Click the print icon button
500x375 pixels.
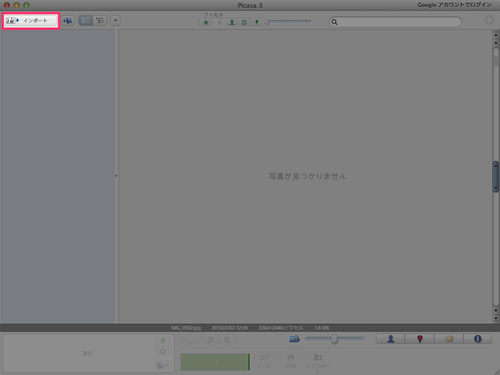[291, 361]
